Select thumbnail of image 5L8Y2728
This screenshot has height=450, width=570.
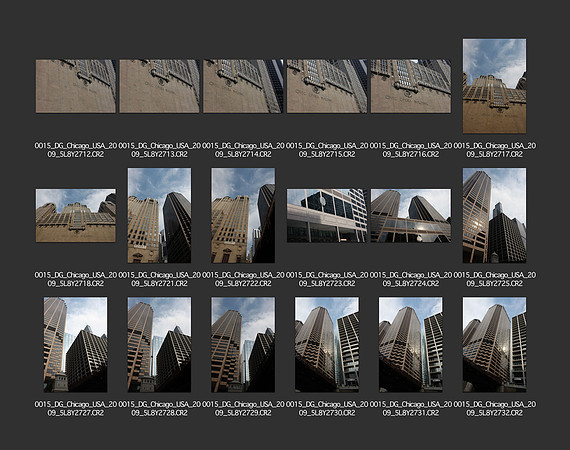coord(160,345)
